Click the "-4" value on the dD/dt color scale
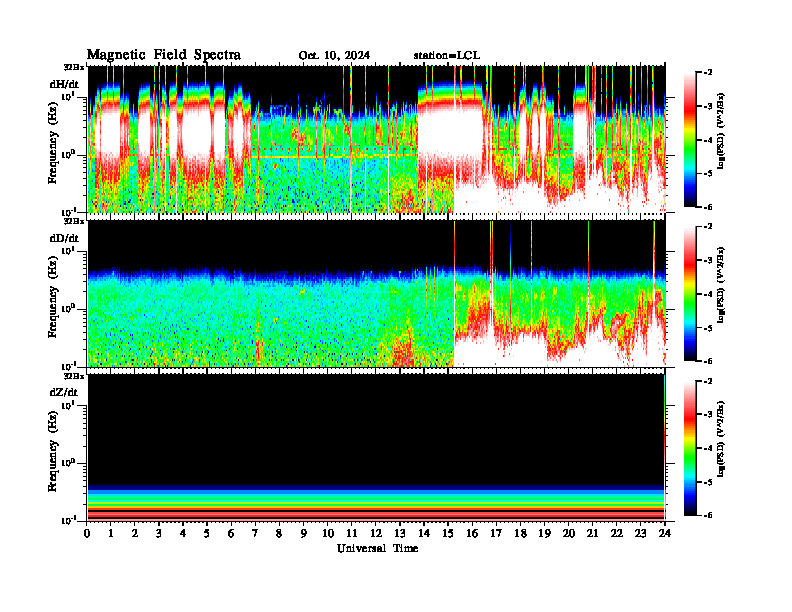Viewport: 792px width, 612px height. pos(708,294)
